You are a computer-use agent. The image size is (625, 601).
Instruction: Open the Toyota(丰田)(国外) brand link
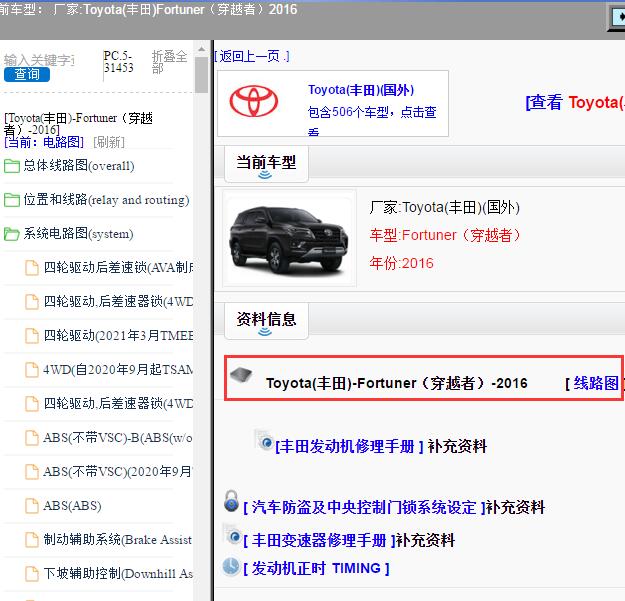(361, 90)
